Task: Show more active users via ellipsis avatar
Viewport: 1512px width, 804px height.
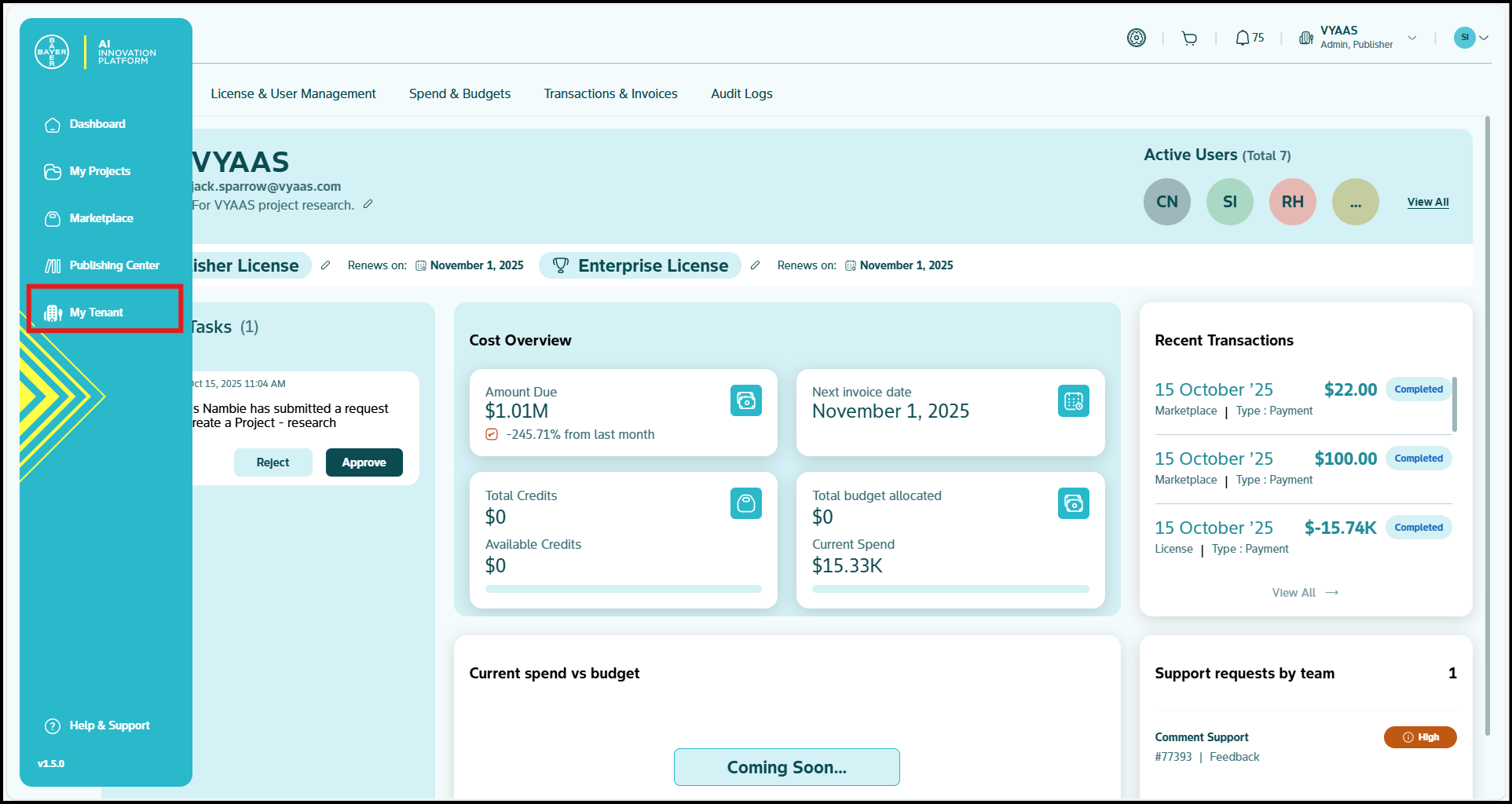Action: 1355,202
